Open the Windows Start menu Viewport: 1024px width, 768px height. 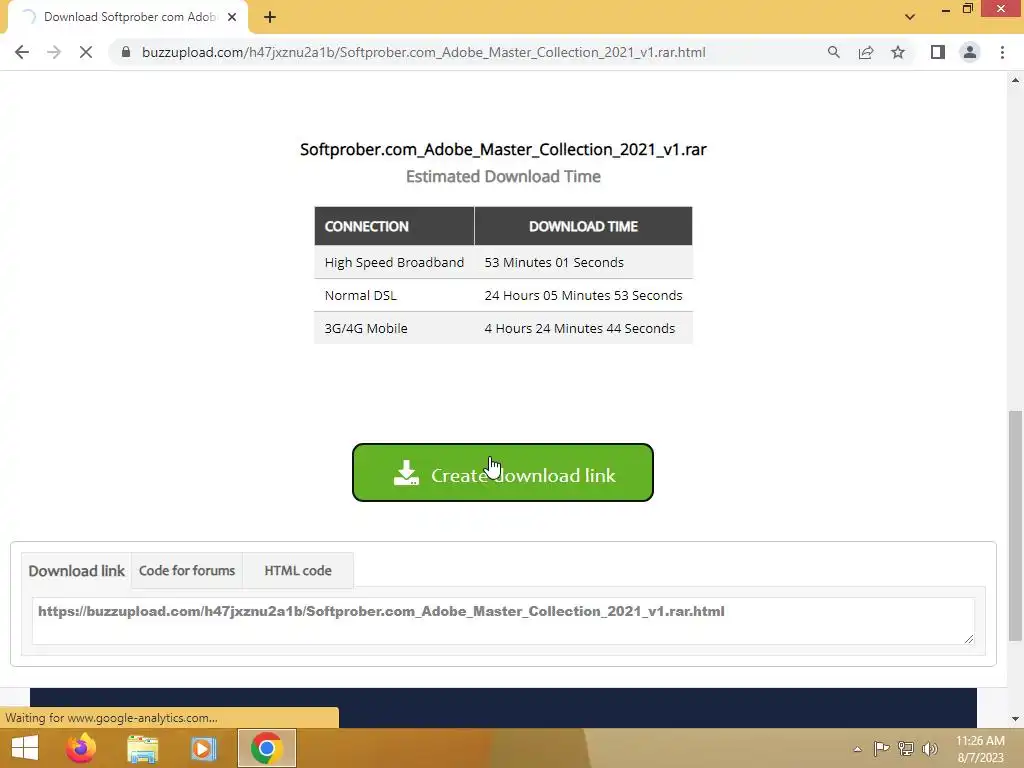[x=25, y=748]
